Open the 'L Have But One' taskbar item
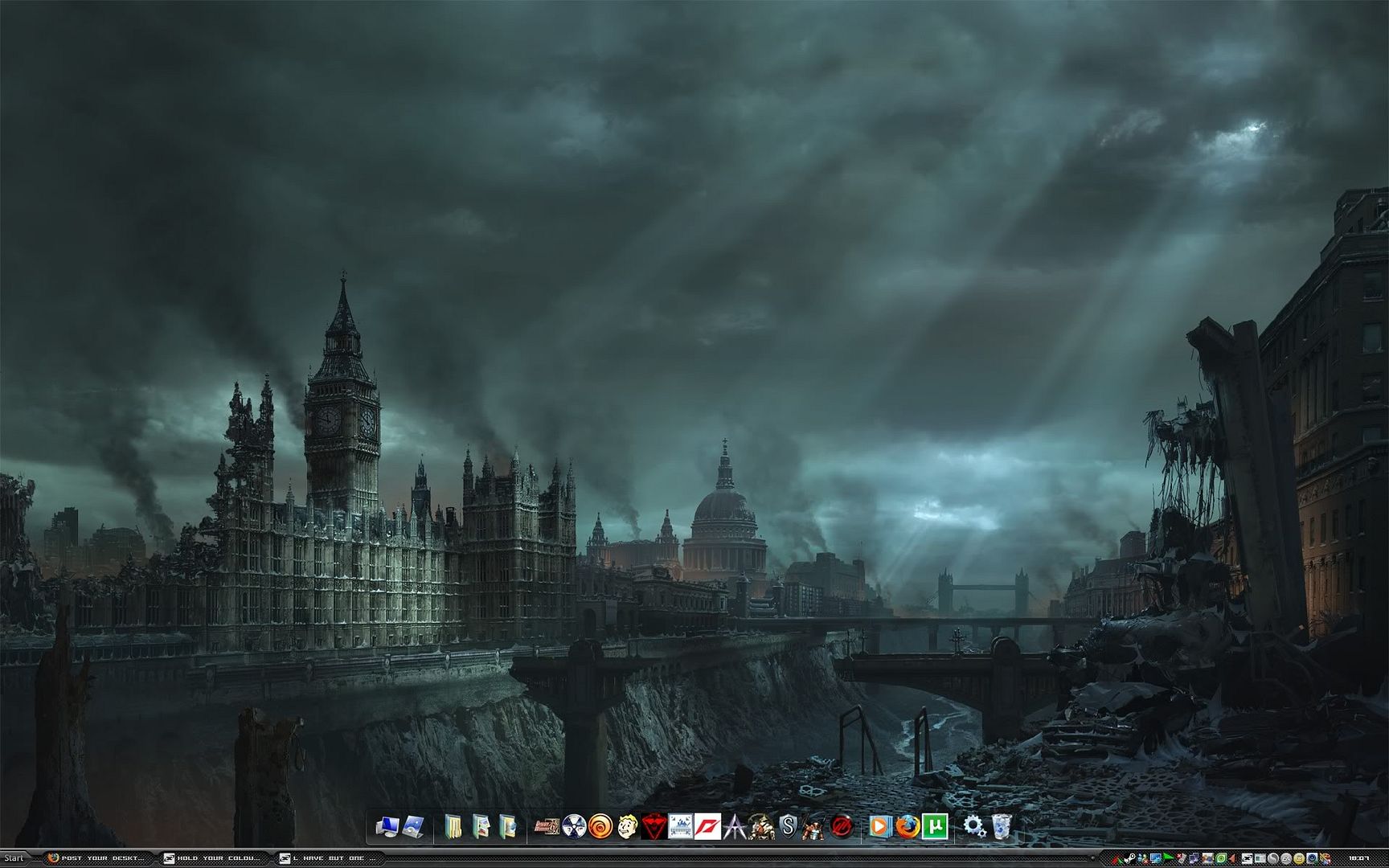The height and width of the screenshot is (868, 1389). tap(326, 858)
